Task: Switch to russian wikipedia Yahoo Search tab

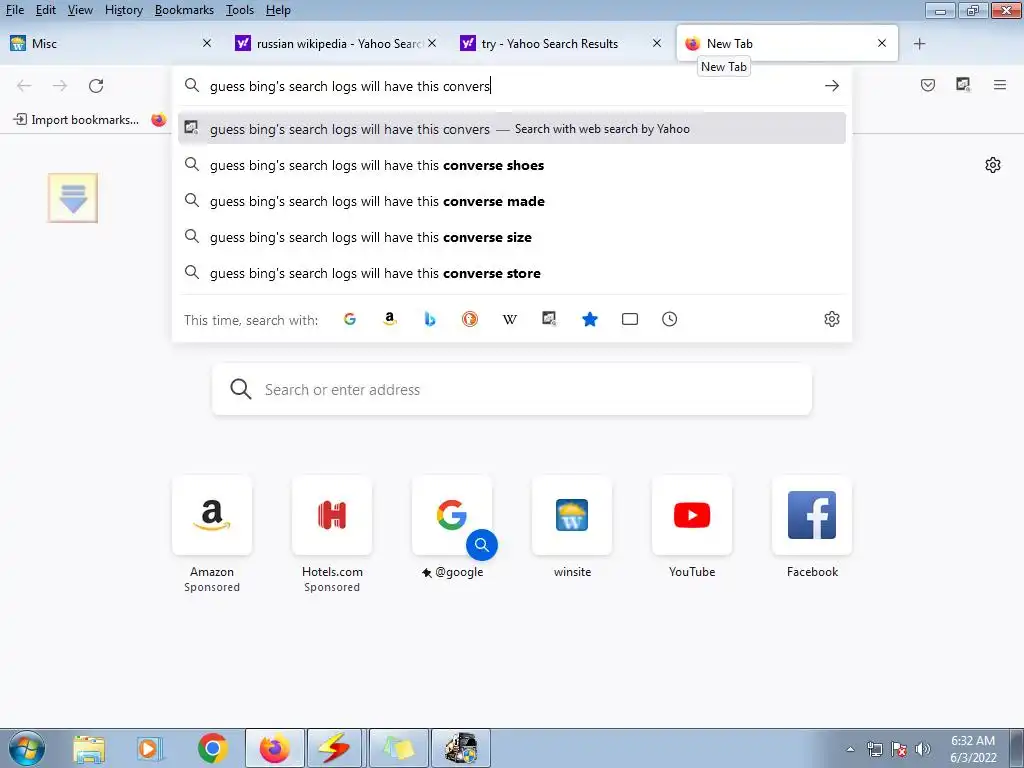Action: 336,44
